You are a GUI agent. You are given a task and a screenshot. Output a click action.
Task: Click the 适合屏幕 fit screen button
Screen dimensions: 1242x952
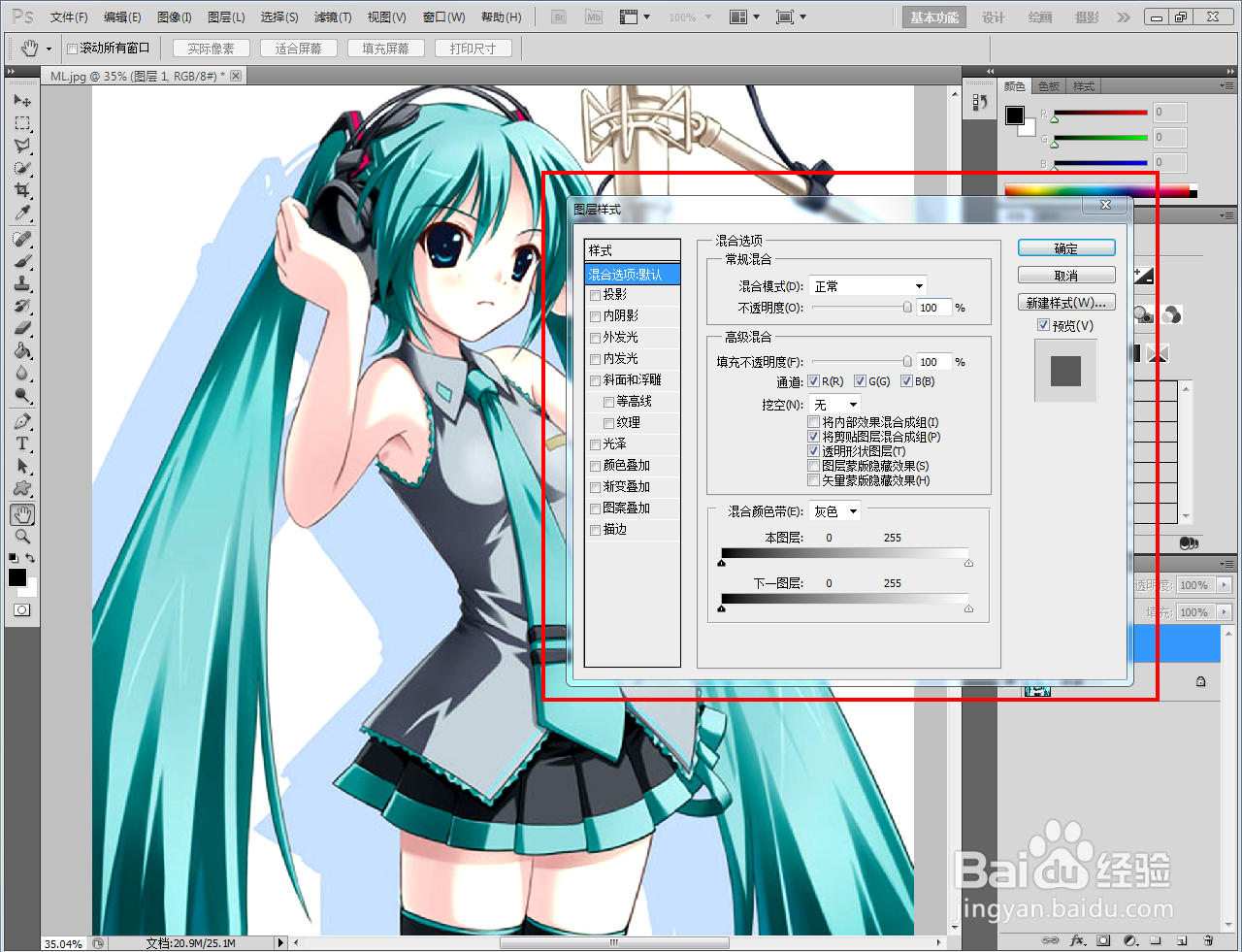pyautogui.click(x=298, y=49)
